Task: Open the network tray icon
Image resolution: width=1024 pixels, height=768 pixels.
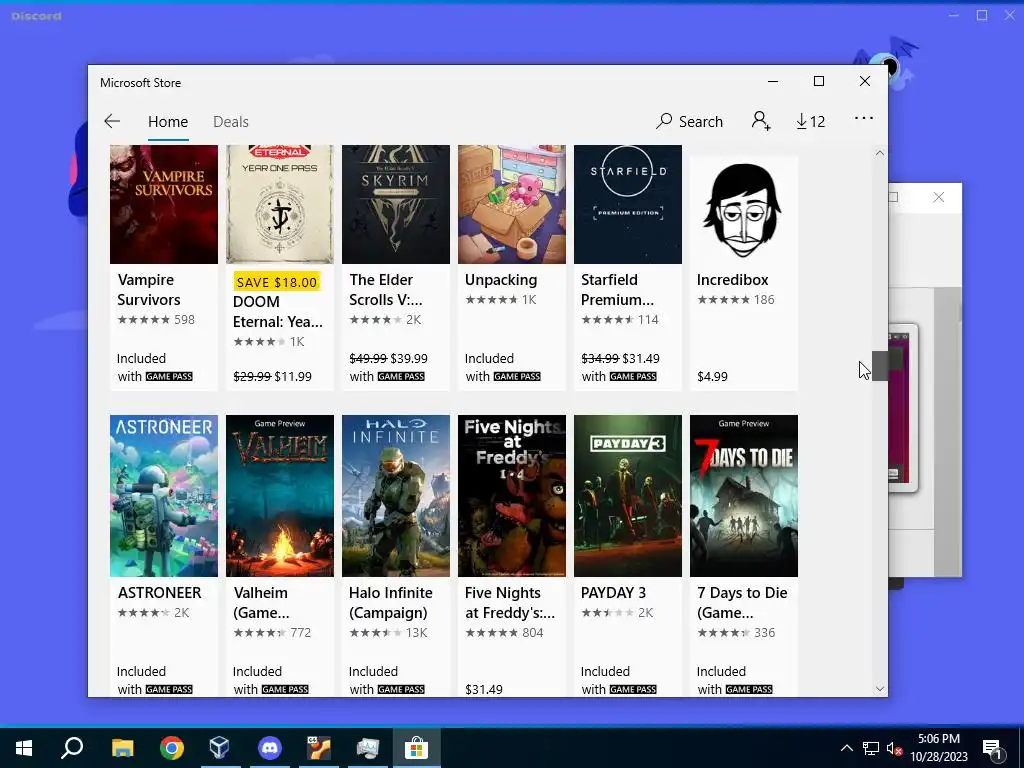Action: click(871, 748)
